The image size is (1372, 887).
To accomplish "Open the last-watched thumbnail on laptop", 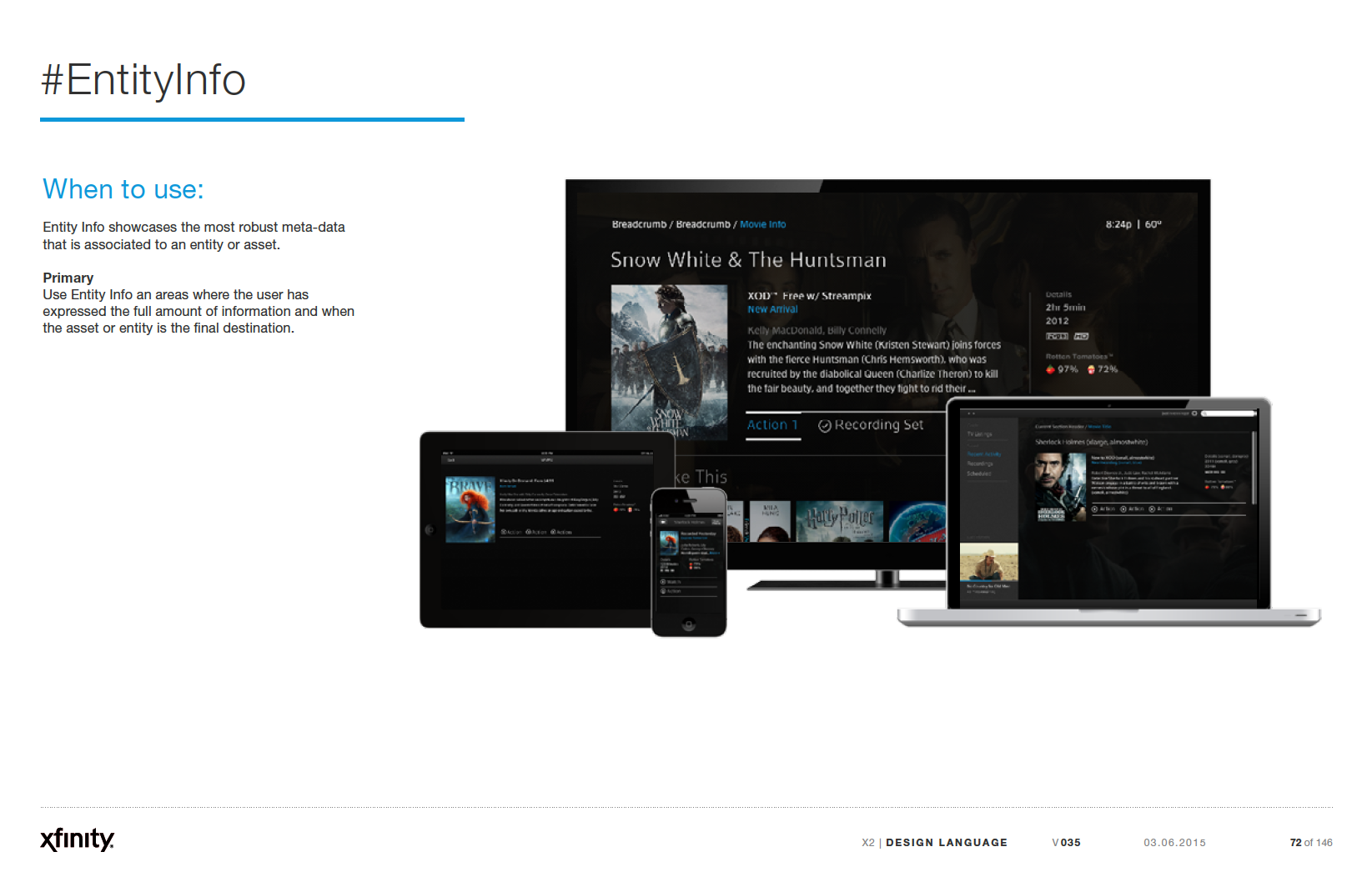I will (989, 562).
